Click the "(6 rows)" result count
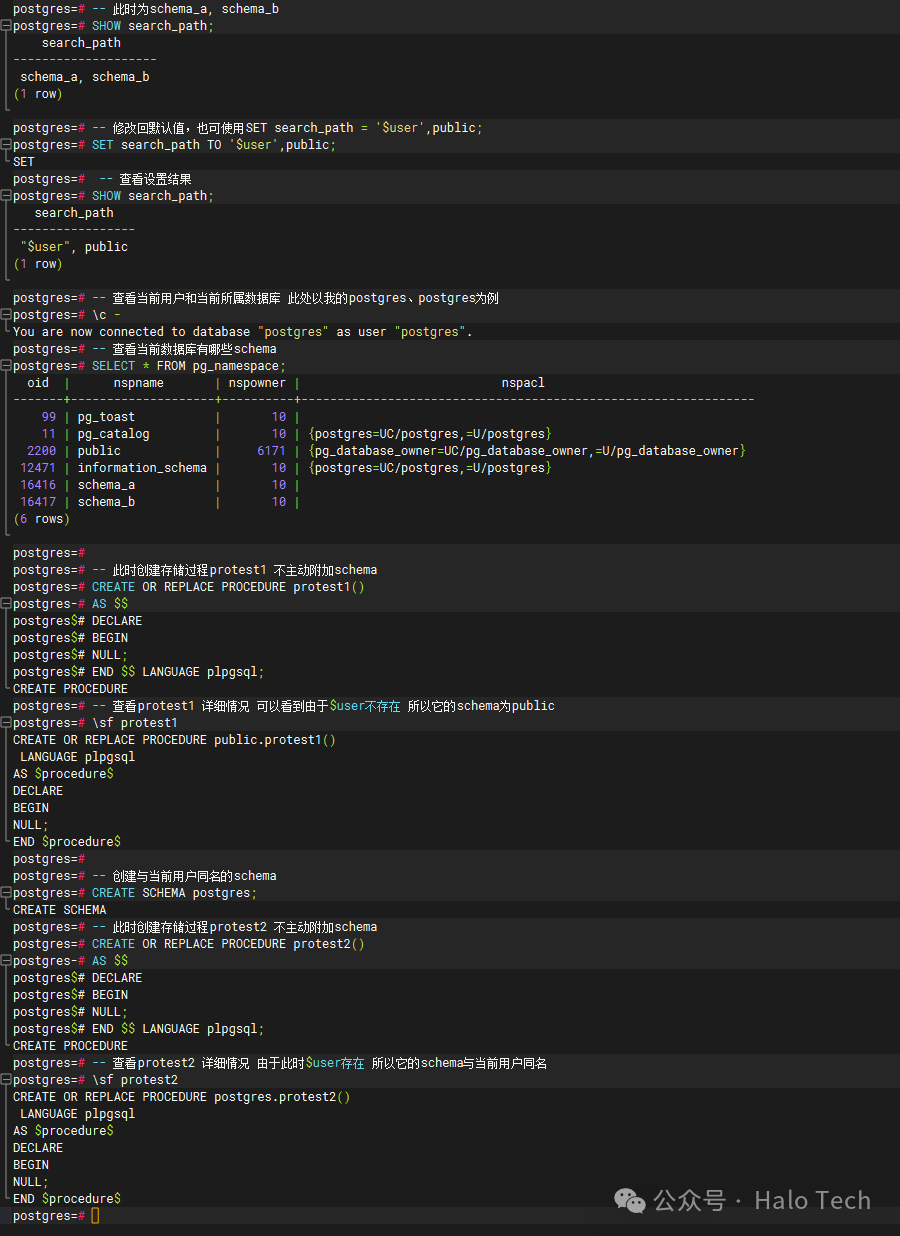The width and height of the screenshot is (900, 1236). pyautogui.click(x=42, y=519)
